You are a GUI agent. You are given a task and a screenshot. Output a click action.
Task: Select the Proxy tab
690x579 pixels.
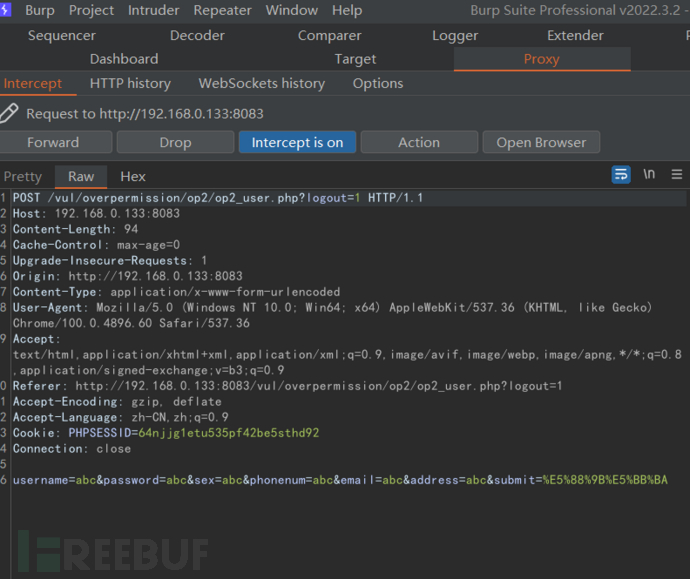tap(542, 59)
